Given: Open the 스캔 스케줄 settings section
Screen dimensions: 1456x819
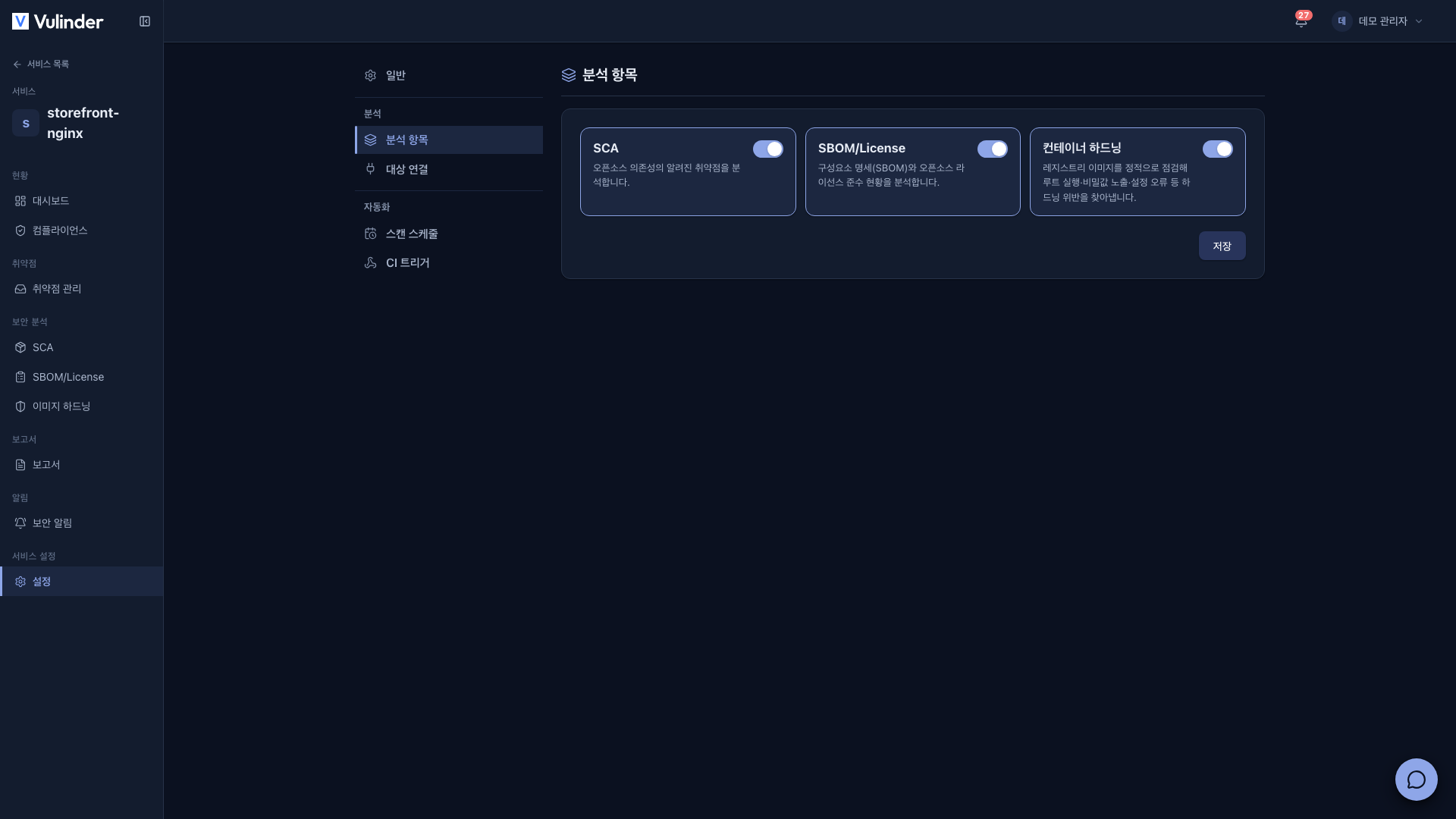Looking at the screenshot, I should 449,234.
